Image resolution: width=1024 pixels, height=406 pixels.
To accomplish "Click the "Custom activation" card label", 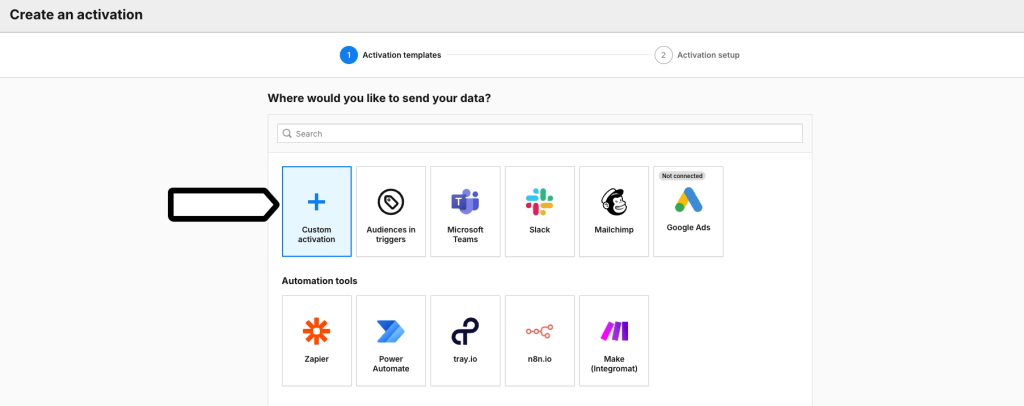I will coord(317,234).
